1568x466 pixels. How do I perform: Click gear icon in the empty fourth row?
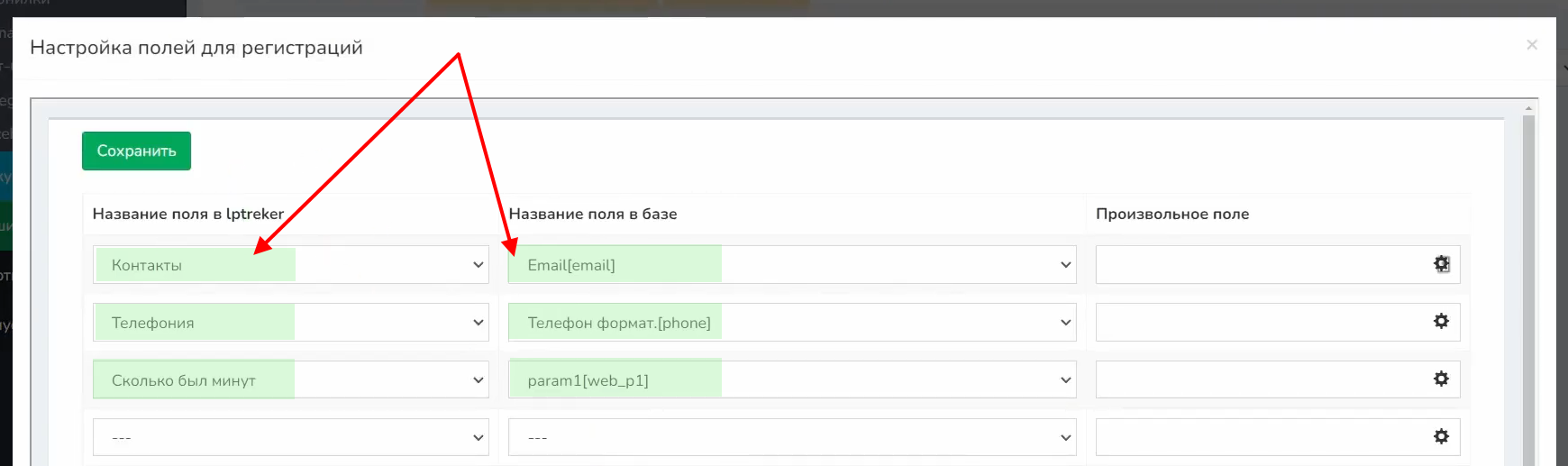click(x=1441, y=436)
